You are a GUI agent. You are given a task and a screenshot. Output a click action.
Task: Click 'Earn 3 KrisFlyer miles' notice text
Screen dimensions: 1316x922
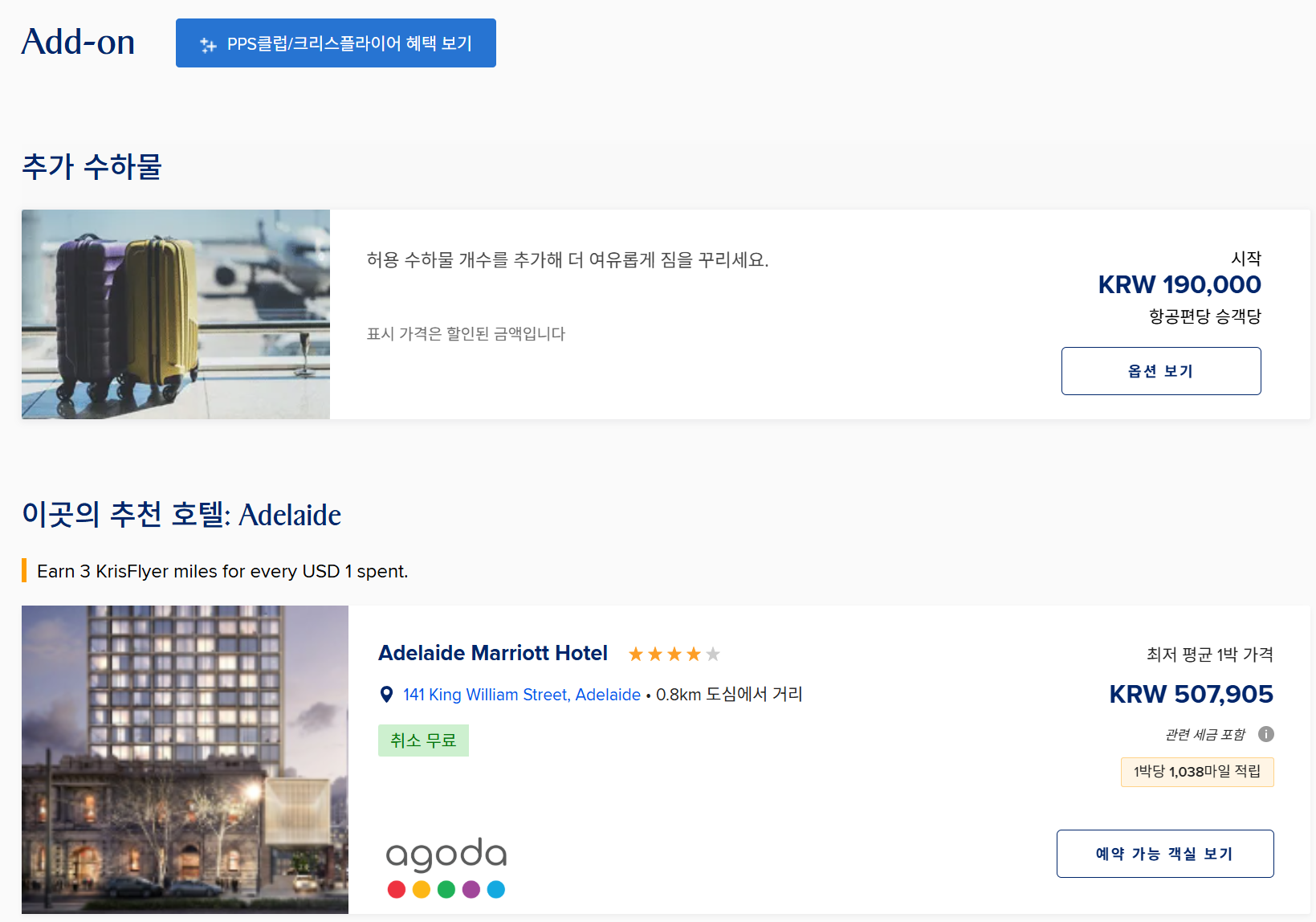click(222, 571)
